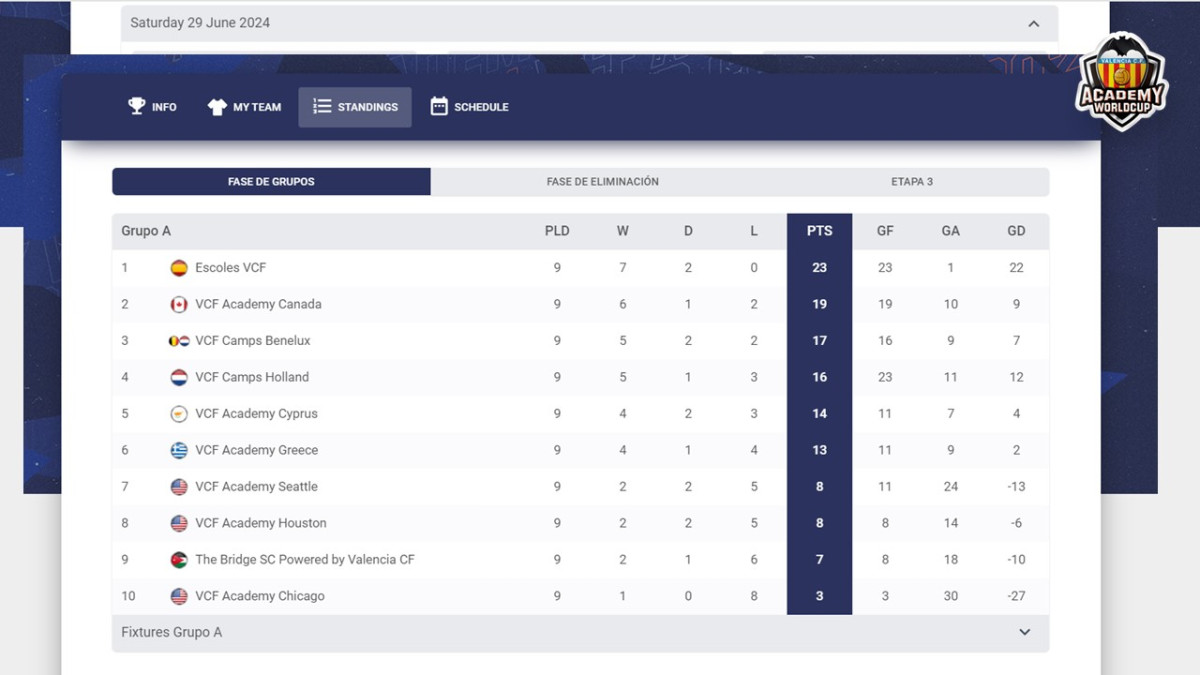Click VCF Academy Seattle goal difference -13
The width and height of the screenshot is (1200, 675).
click(1016, 487)
